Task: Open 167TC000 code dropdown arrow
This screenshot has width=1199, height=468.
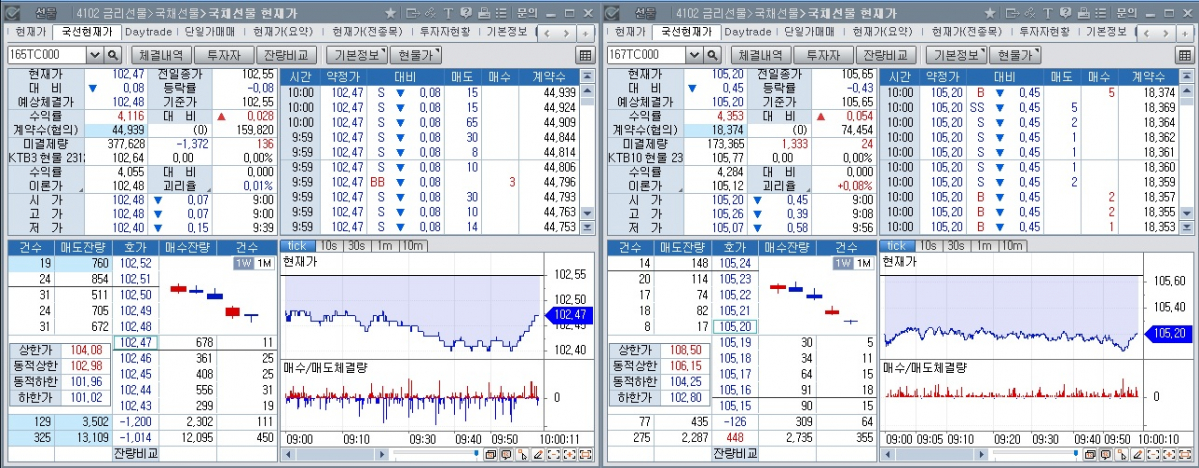Action: point(694,55)
